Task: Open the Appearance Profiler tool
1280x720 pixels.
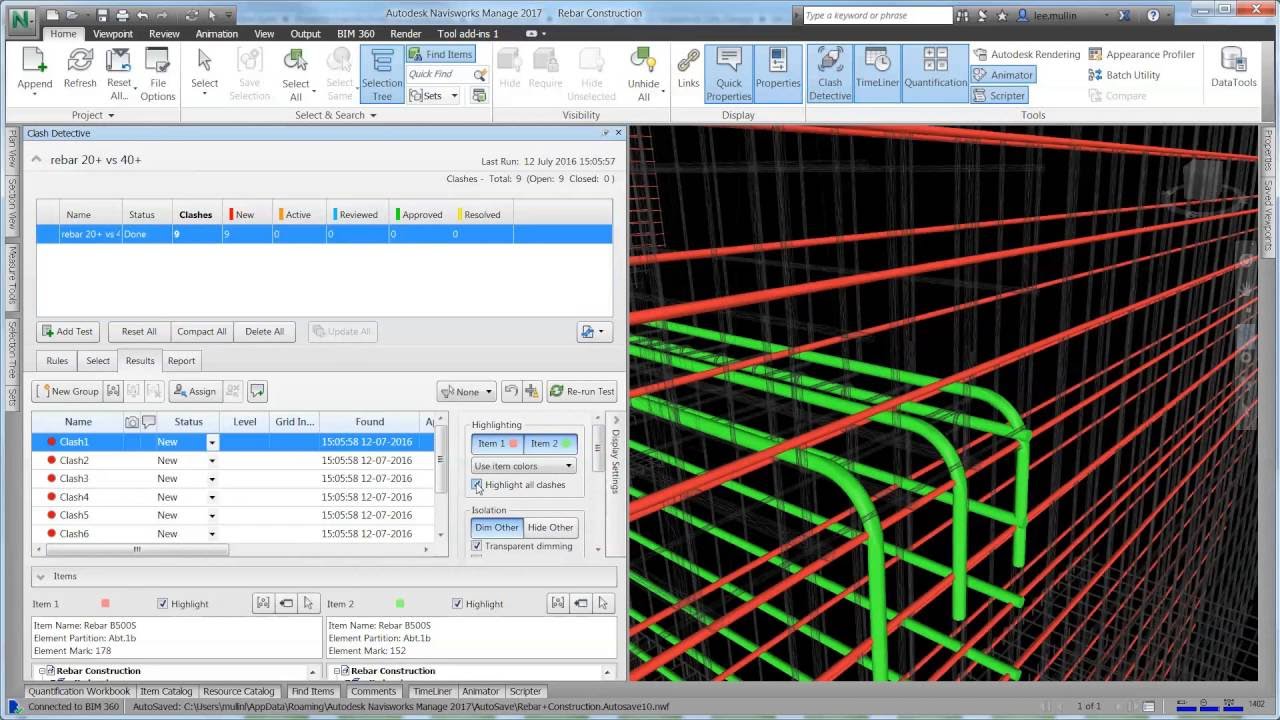Action: click(1142, 55)
